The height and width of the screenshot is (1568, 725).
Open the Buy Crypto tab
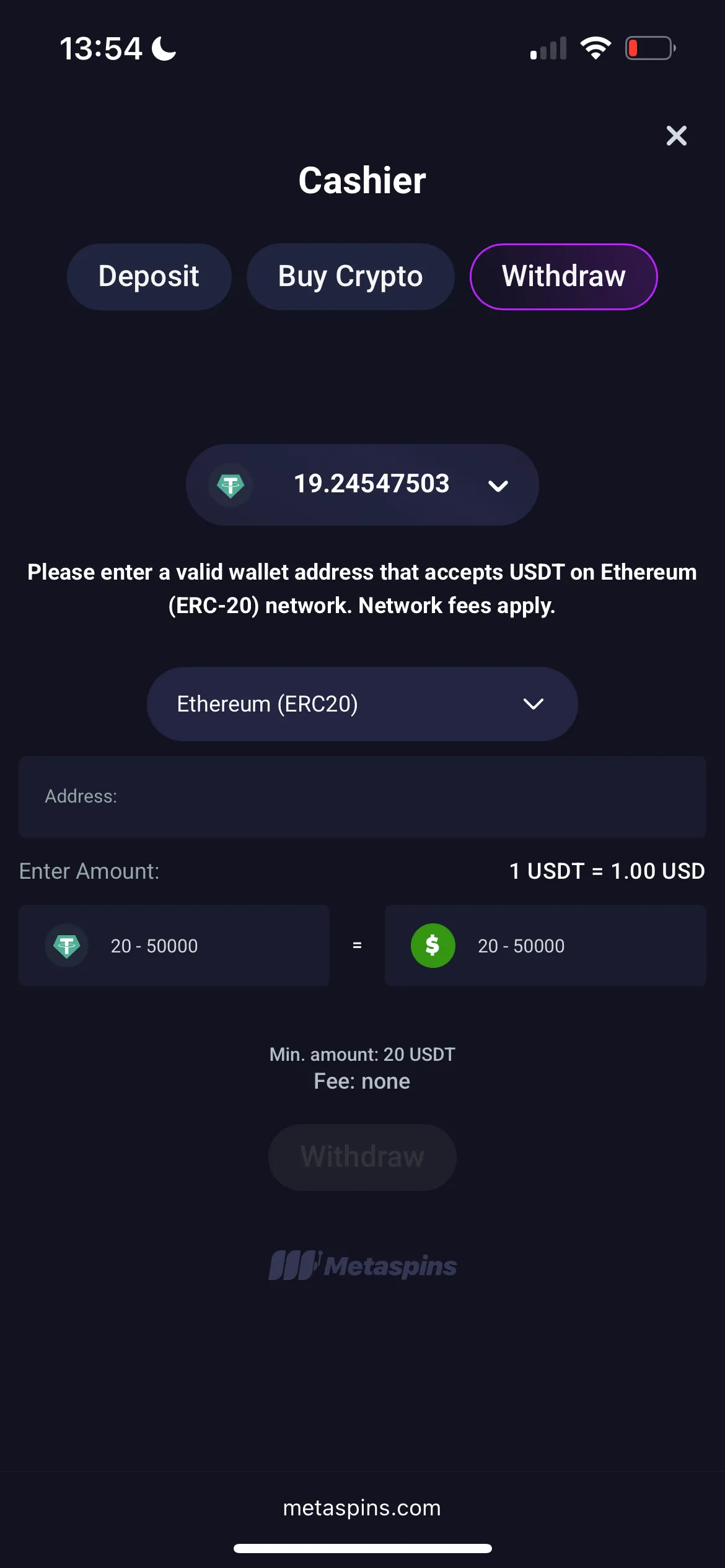(x=350, y=276)
